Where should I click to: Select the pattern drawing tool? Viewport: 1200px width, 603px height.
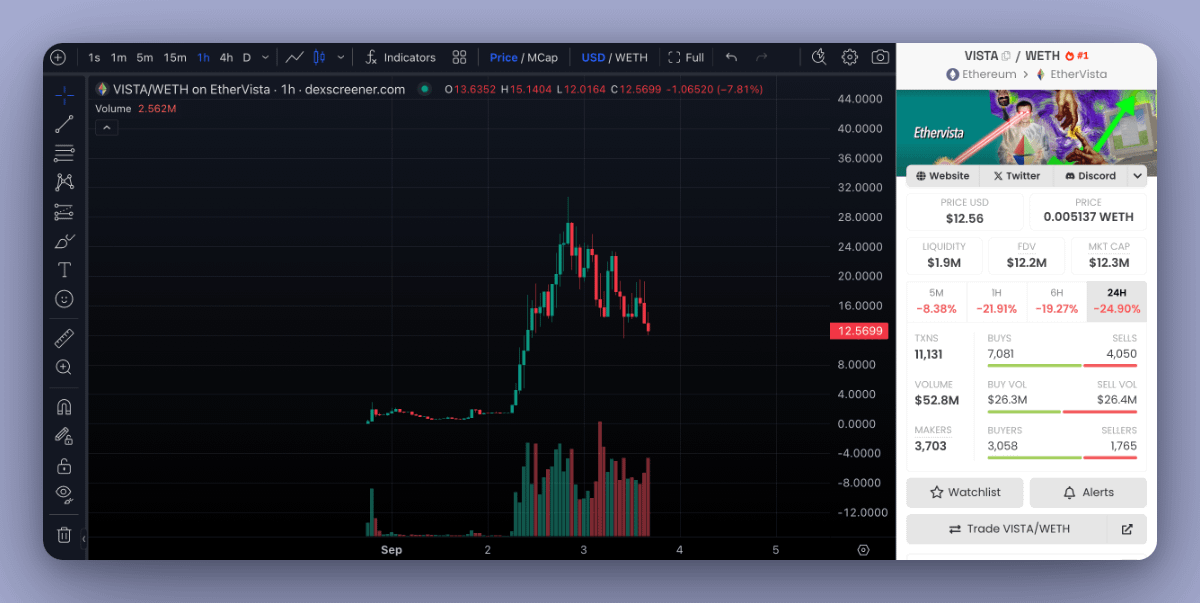(64, 182)
